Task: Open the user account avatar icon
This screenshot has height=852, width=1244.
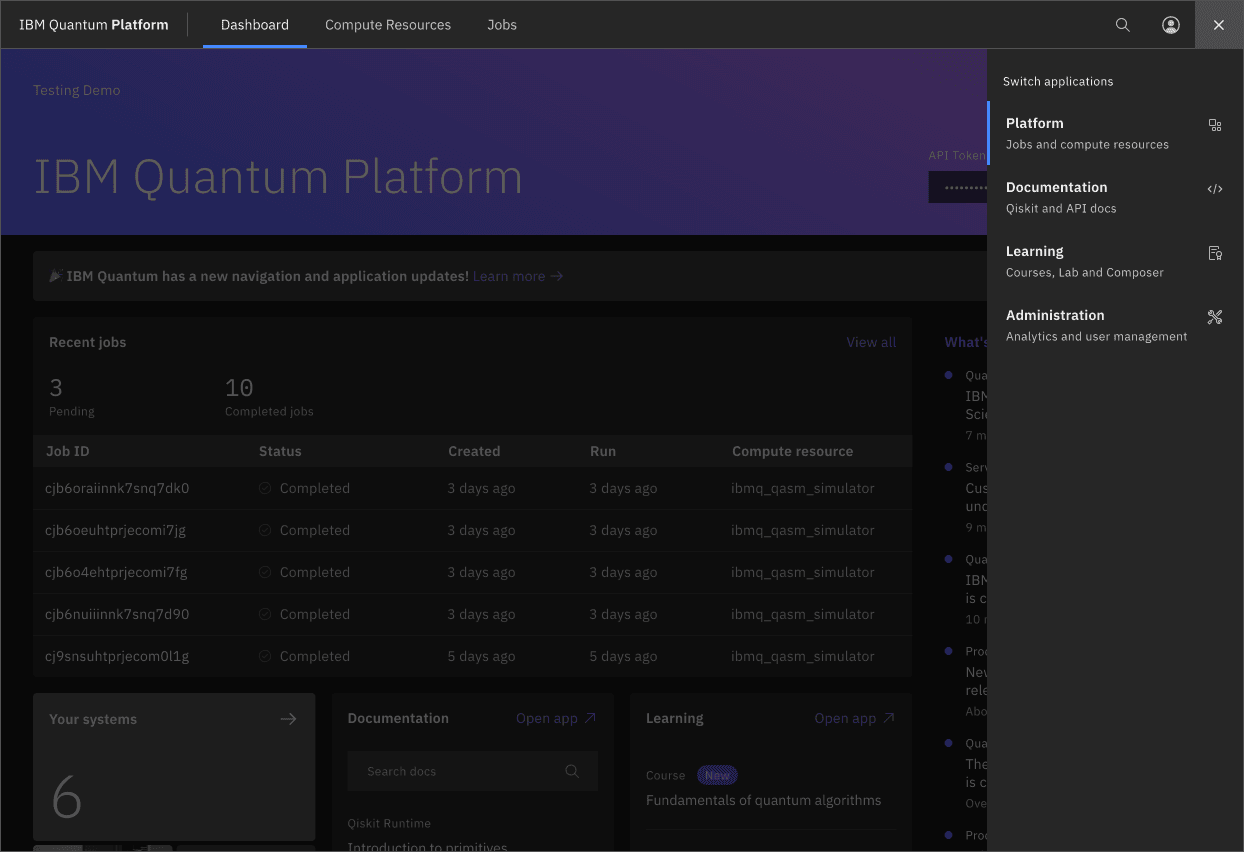Action: point(1171,25)
